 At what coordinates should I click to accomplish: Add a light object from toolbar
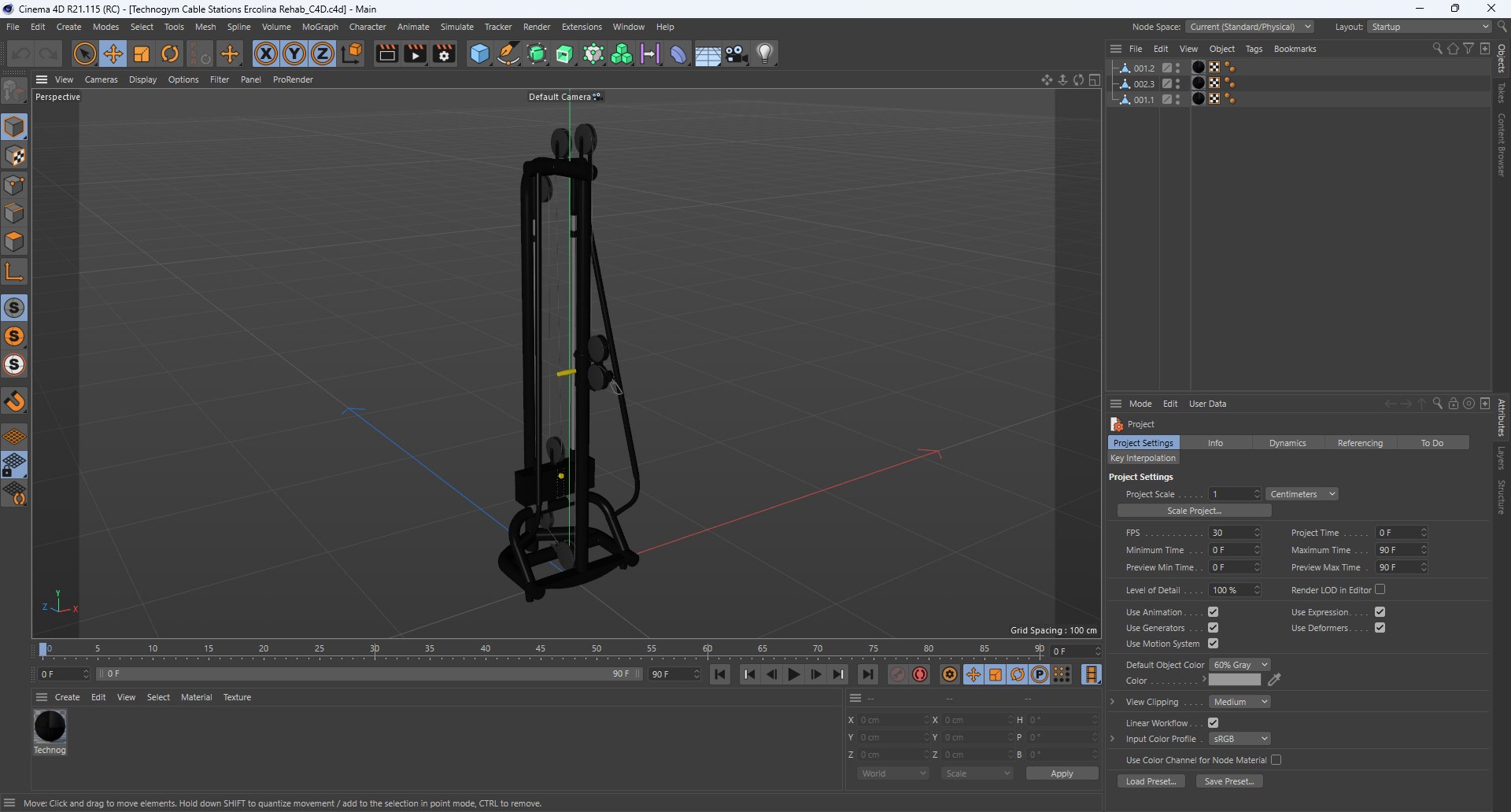tap(765, 54)
